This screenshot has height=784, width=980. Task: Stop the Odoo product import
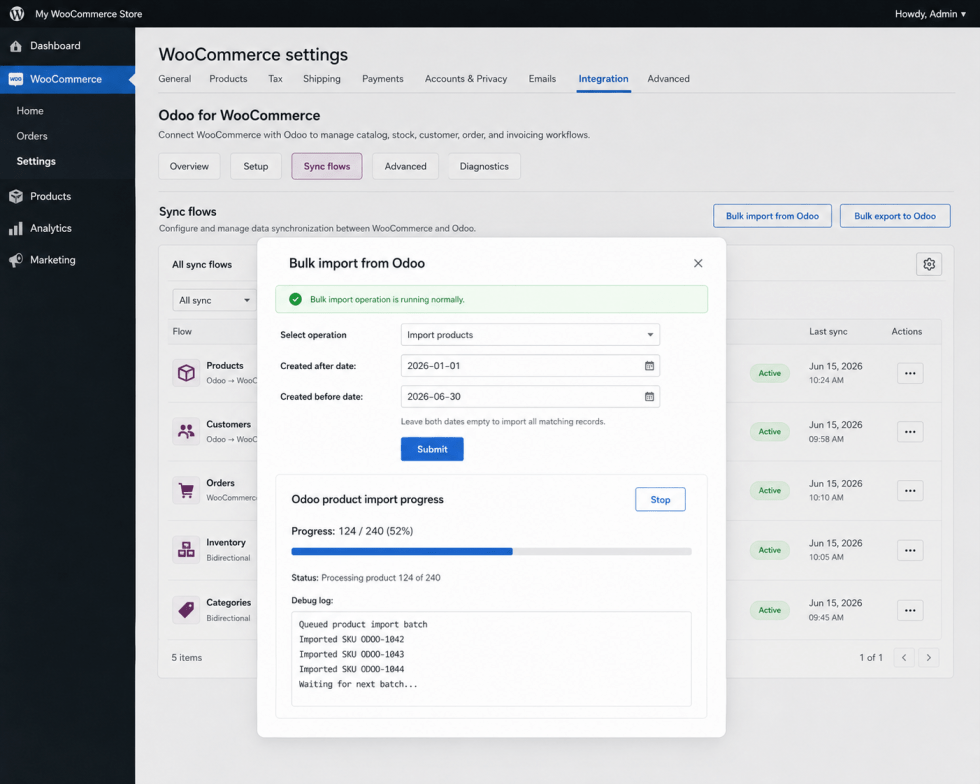[x=660, y=500]
